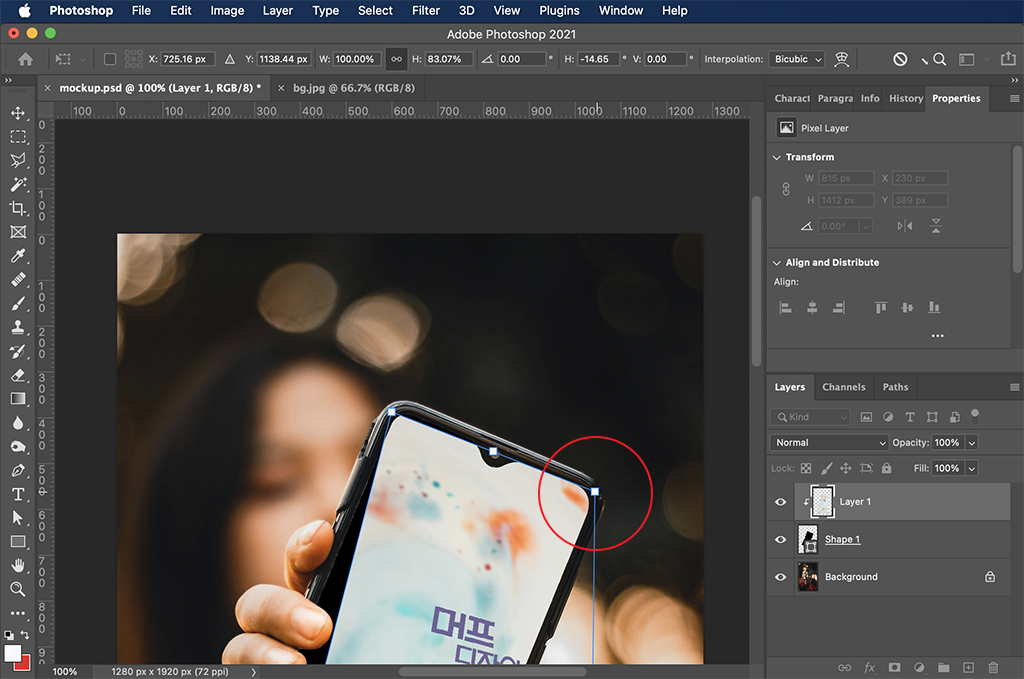Select the Hand tool
The image size is (1024, 679).
tap(18, 565)
